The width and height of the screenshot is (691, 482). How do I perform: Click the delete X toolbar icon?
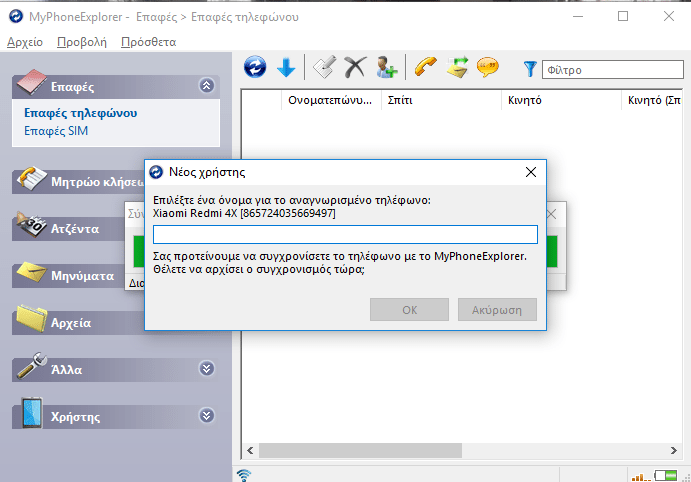click(x=355, y=67)
